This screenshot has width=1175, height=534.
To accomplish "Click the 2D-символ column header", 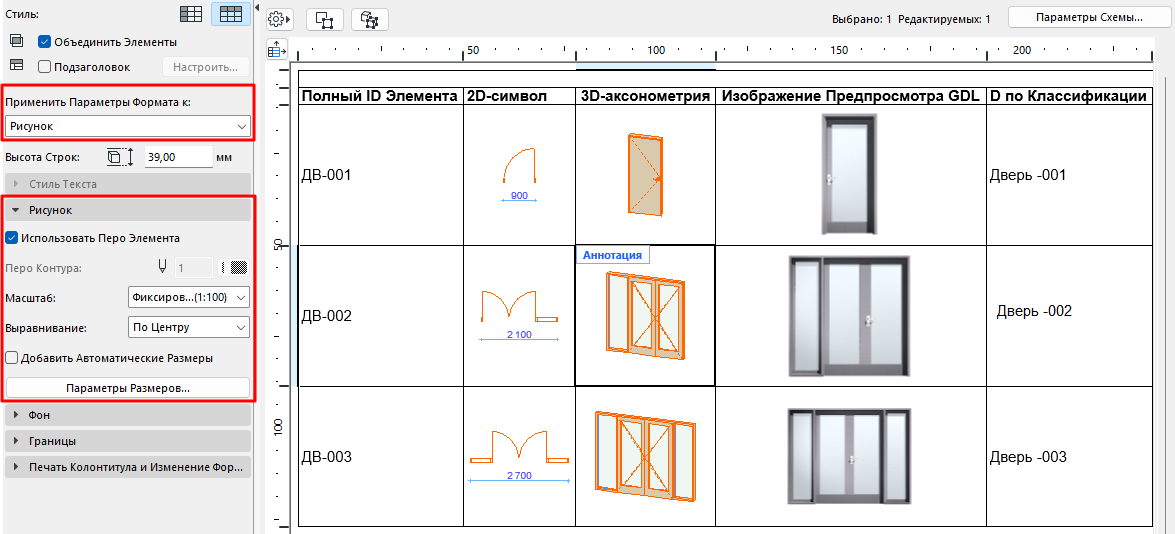I will [519, 97].
